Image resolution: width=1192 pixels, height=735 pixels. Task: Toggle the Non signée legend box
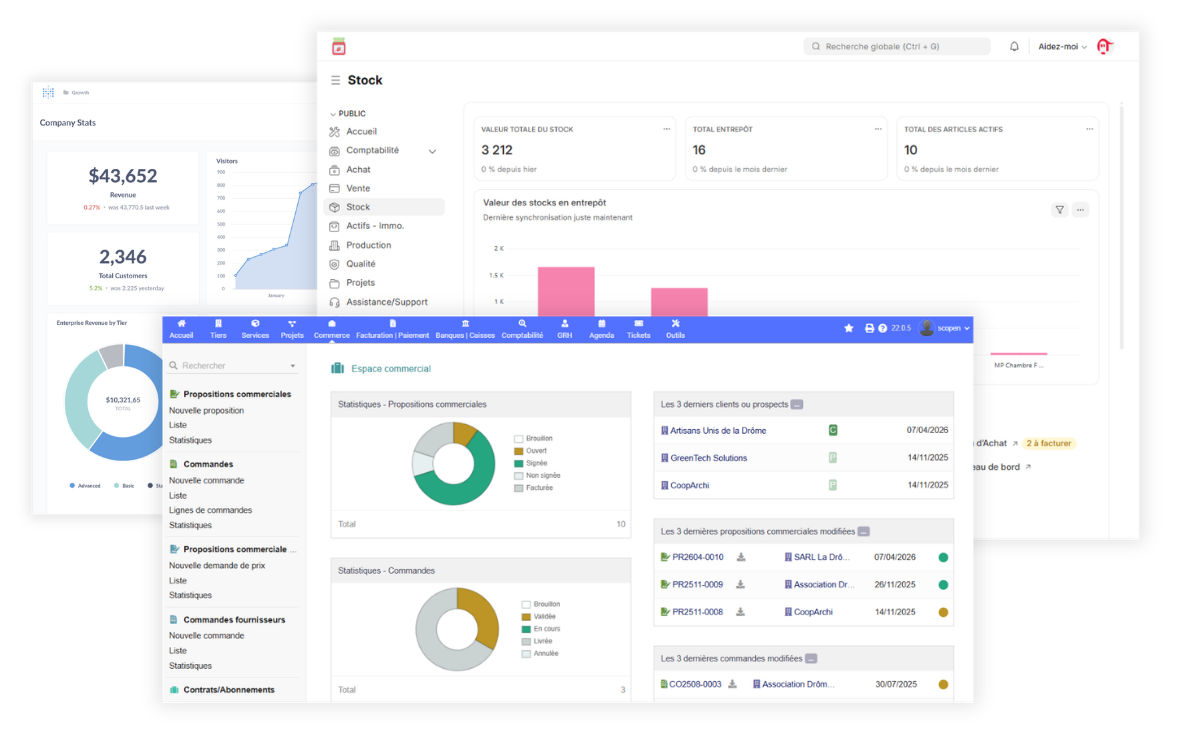click(518, 476)
